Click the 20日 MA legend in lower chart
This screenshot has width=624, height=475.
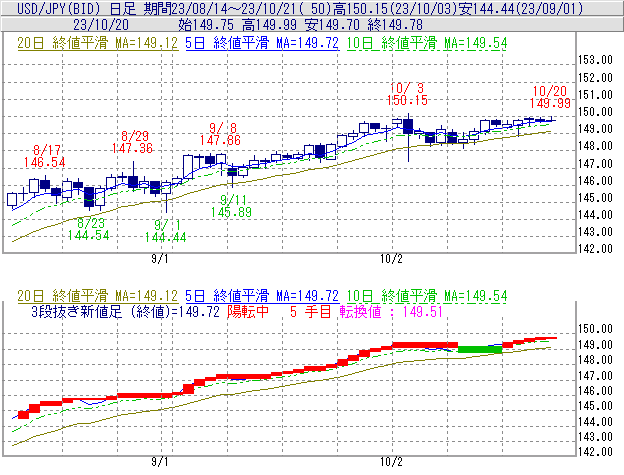98,296
